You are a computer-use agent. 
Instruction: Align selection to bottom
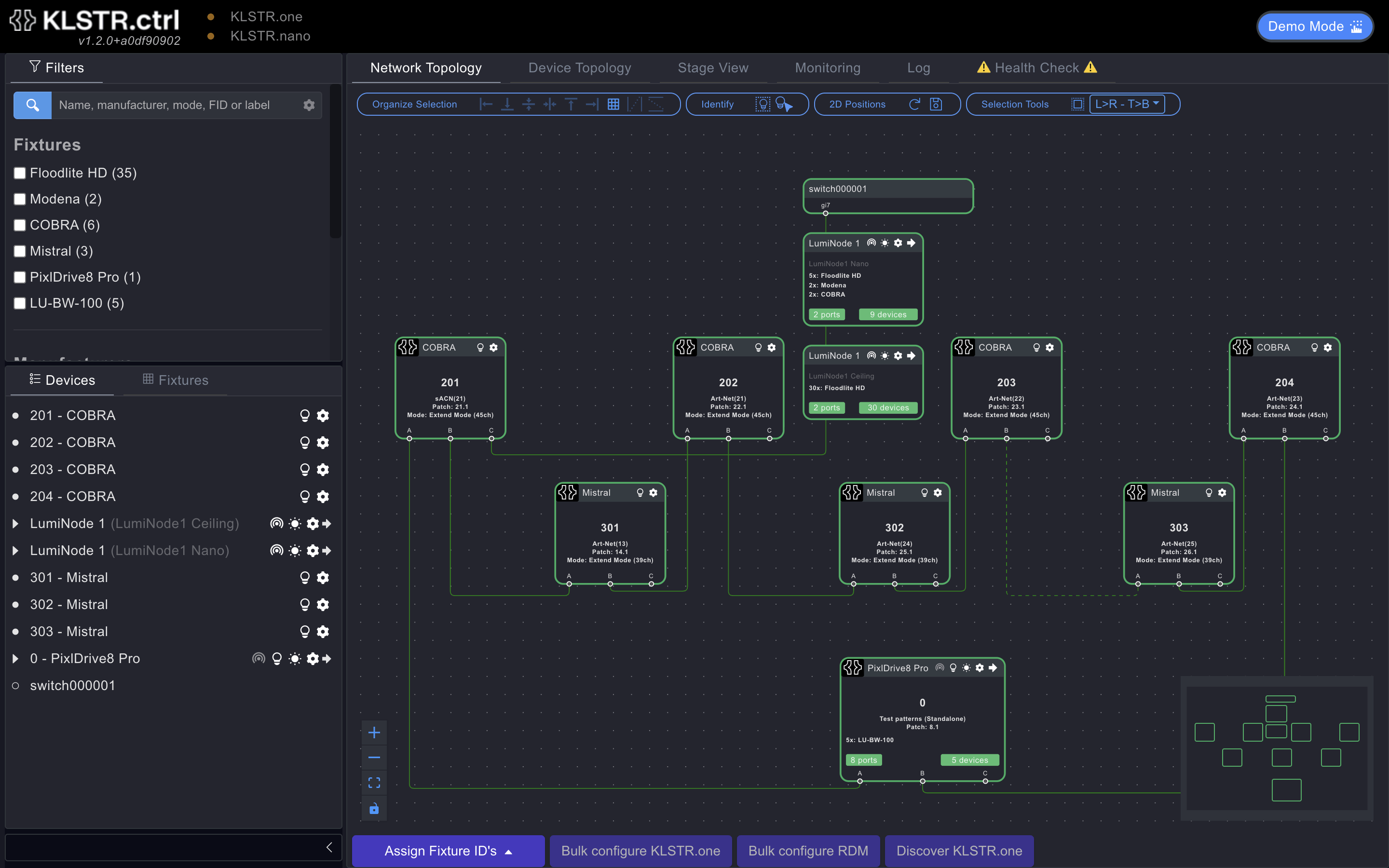pyautogui.click(x=507, y=104)
